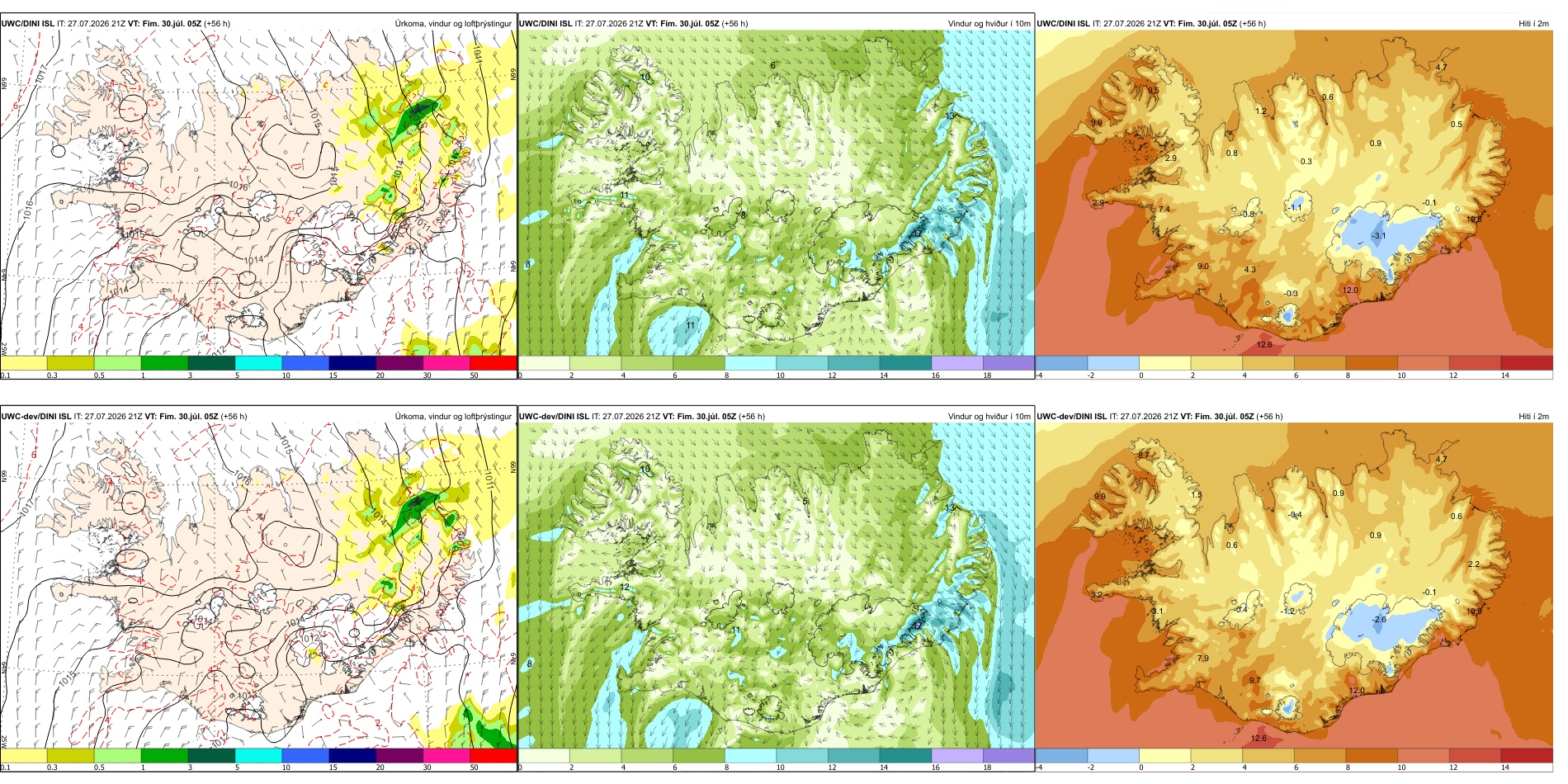
Task: Click the UWC-dev title 'Hiti í 2m'
Action: (x=1533, y=417)
